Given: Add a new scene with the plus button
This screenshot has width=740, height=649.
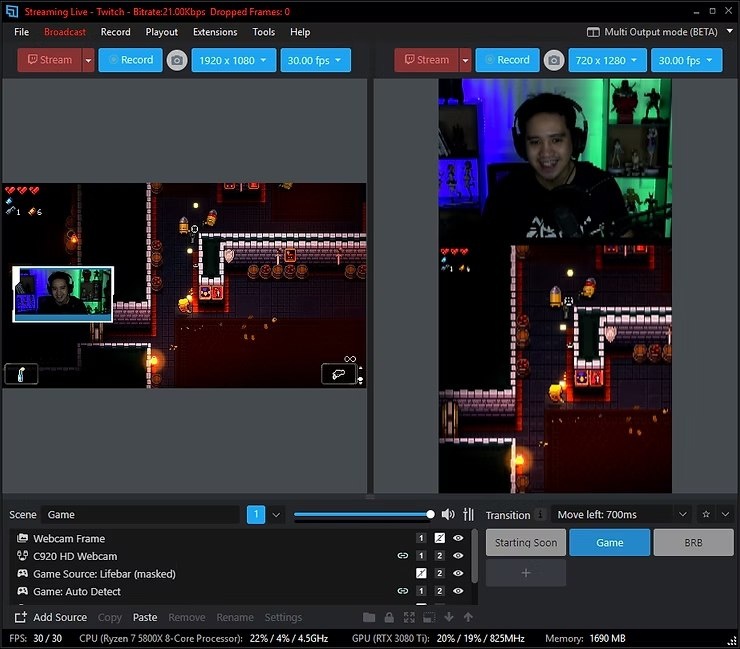Looking at the screenshot, I should click(x=526, y=573).
